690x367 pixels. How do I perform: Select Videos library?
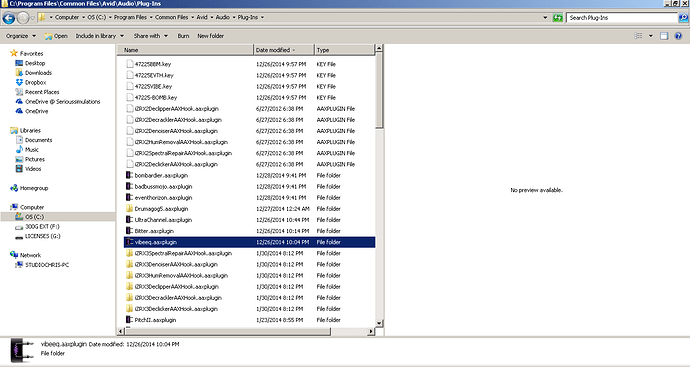pos(33,169)
